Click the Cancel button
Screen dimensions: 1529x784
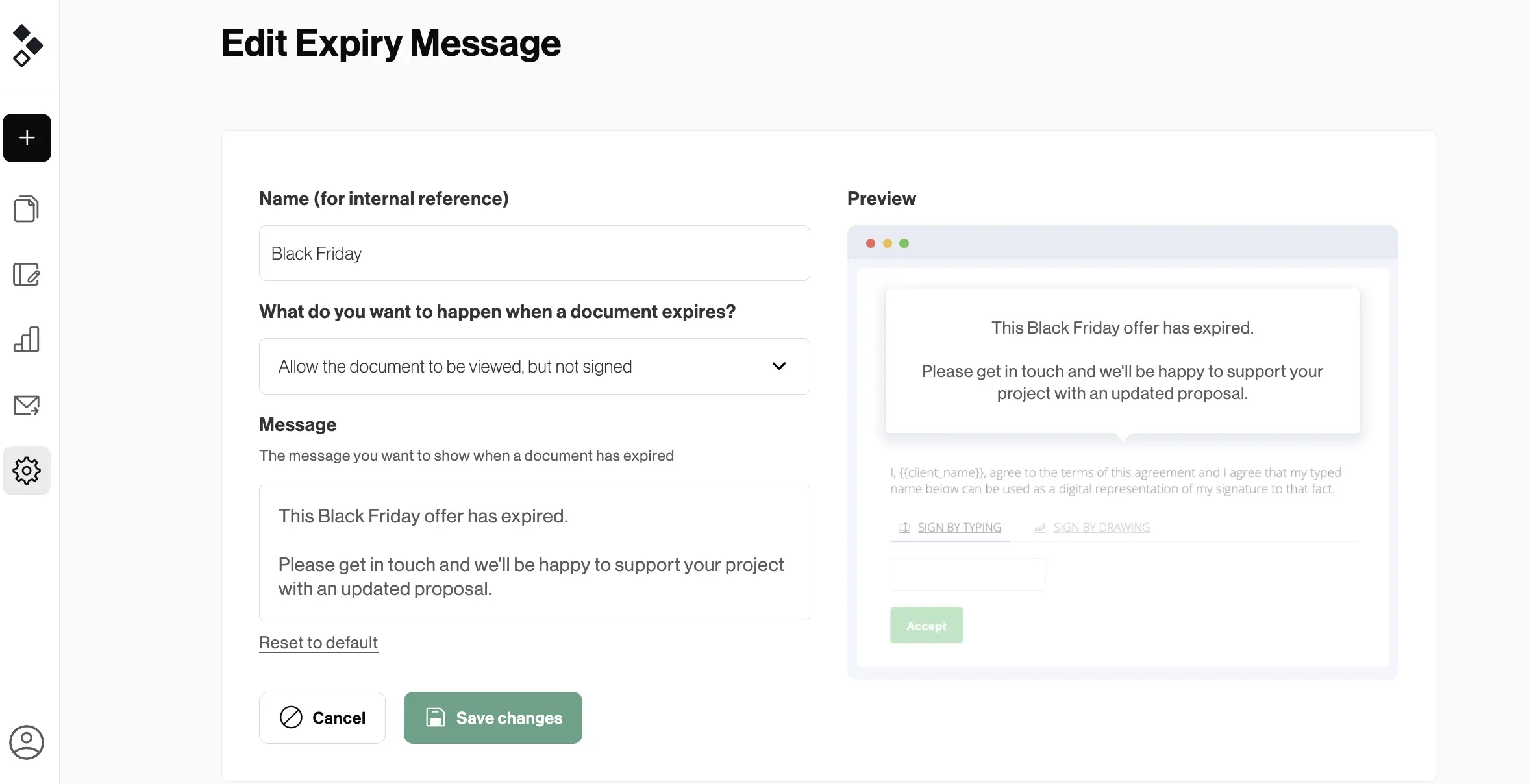(x=322, y=717)
